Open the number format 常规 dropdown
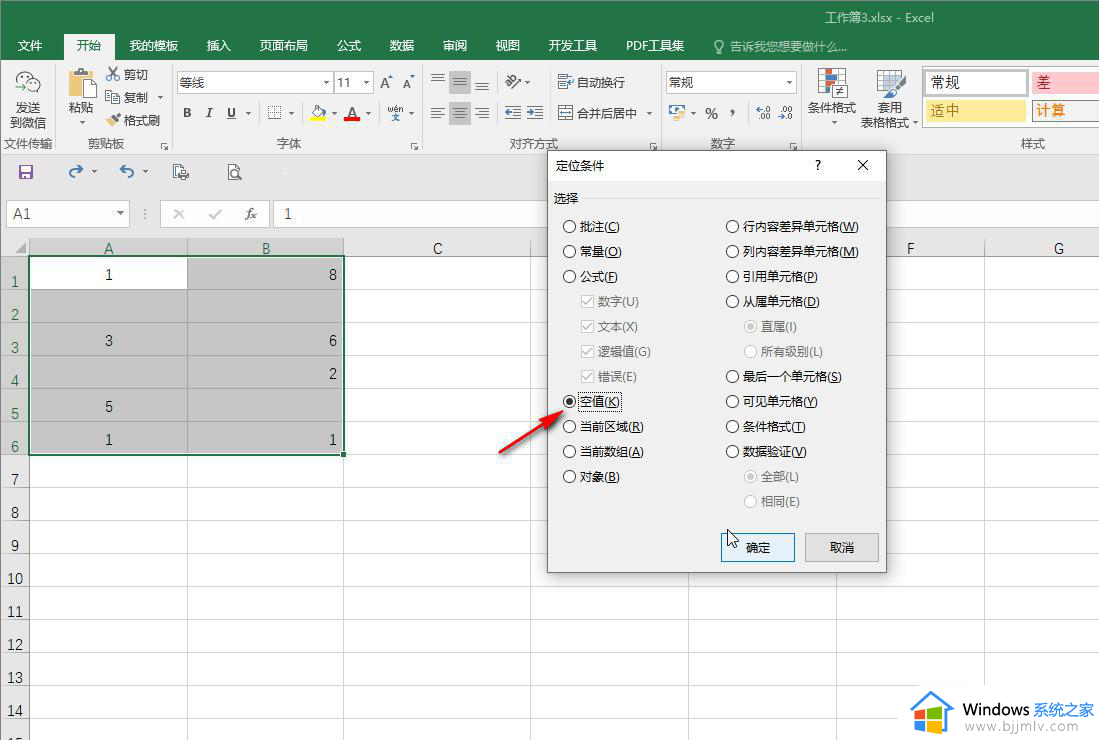 click(x=790, y=83)
